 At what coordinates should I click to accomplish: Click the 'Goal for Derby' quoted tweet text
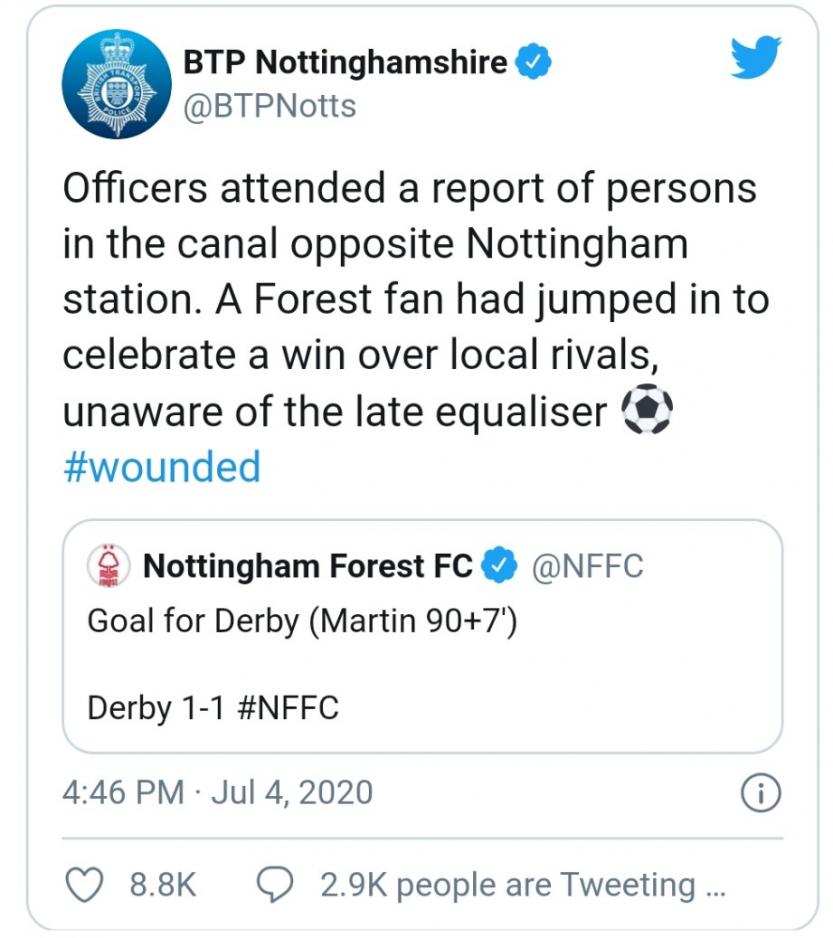pos(301,621)
